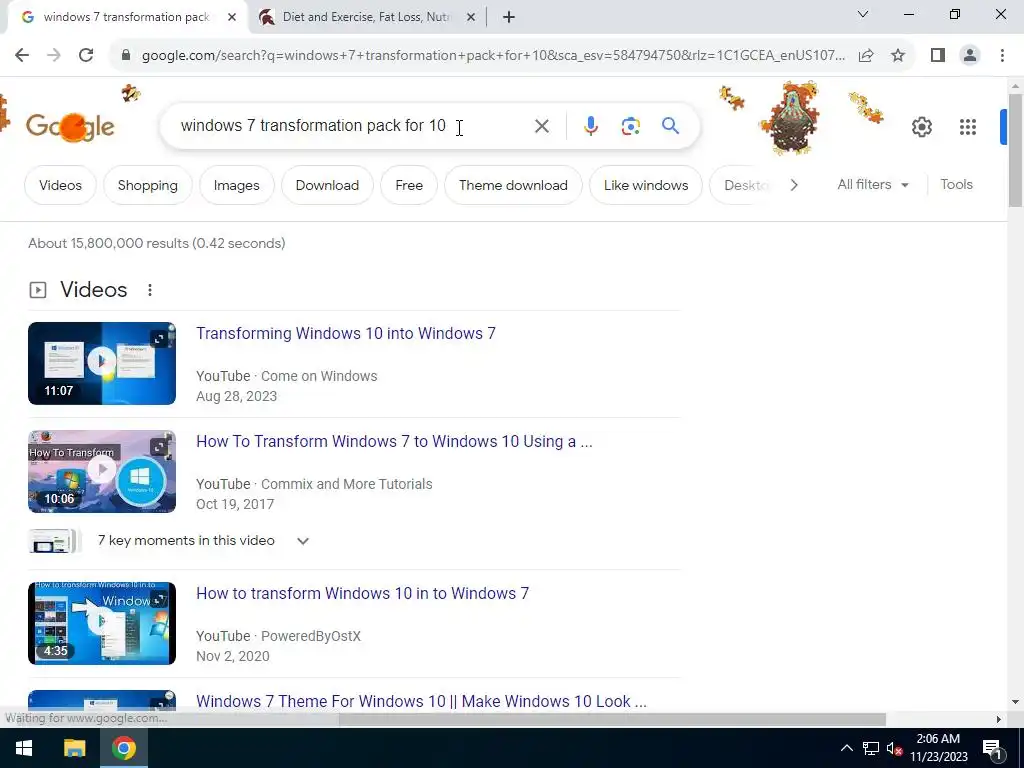This screenshot has height=768, width=1024.
Task: Close the windows 7 transformation pack tab
Action: coord(232,18)
